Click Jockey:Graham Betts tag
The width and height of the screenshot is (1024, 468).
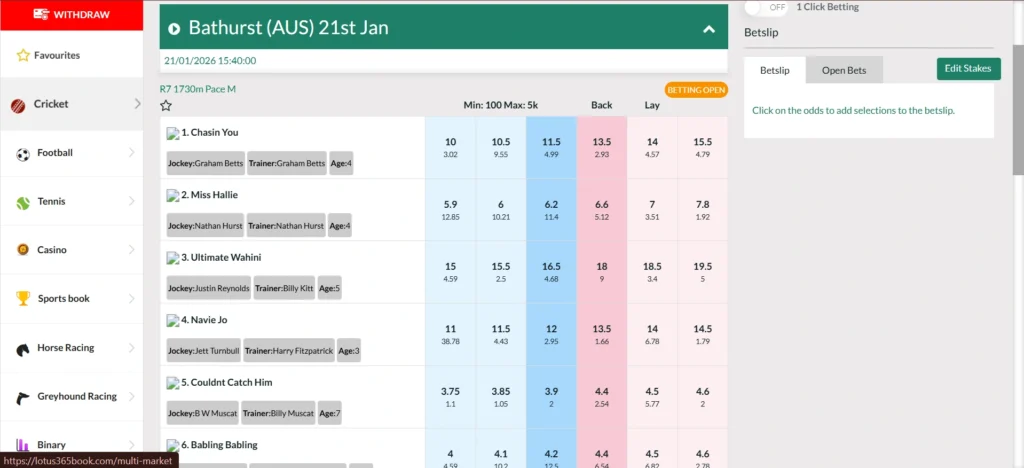click(x=206, y=163)
